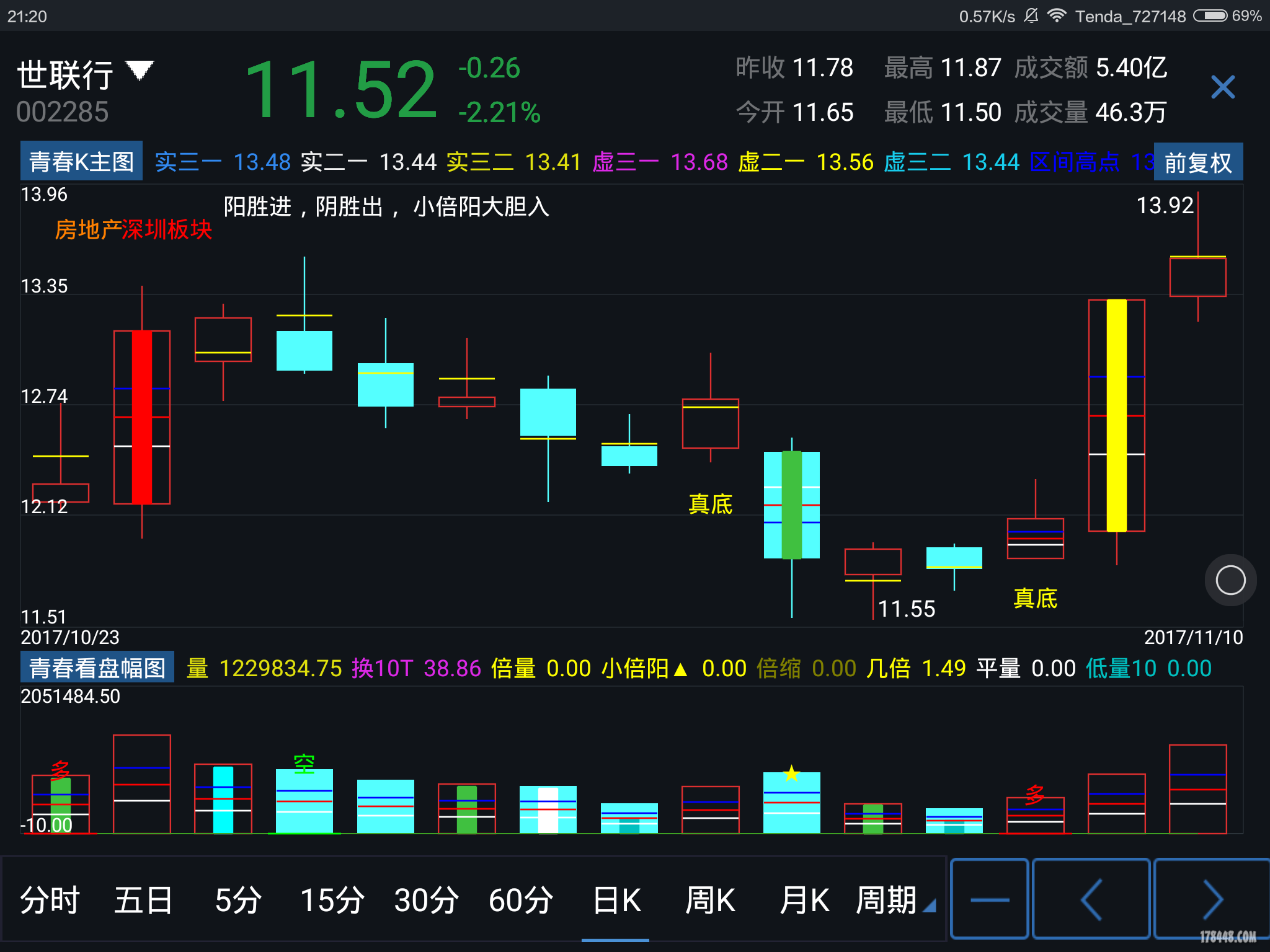Select the 5分 period tab
Viewport: 1270px width, 952px height.
(238, 900)
